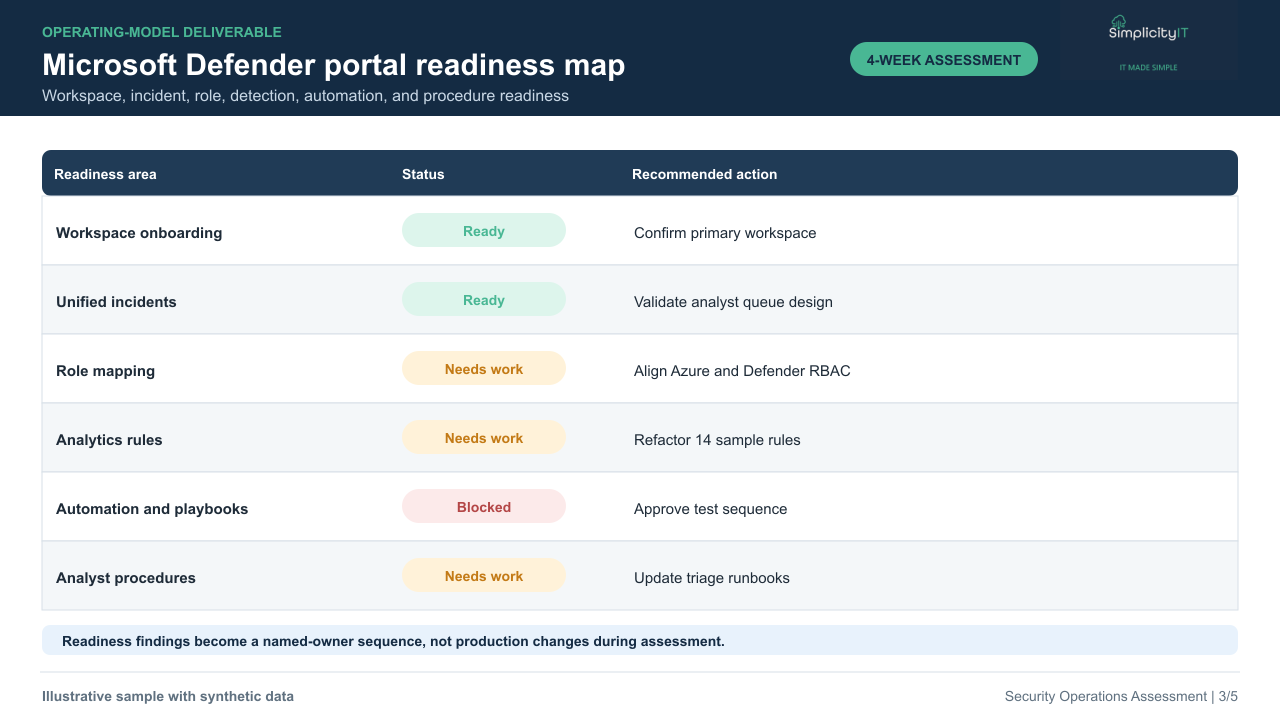
Task: Click the Needs work badge for Analytics rules
Action: point(484,437)
